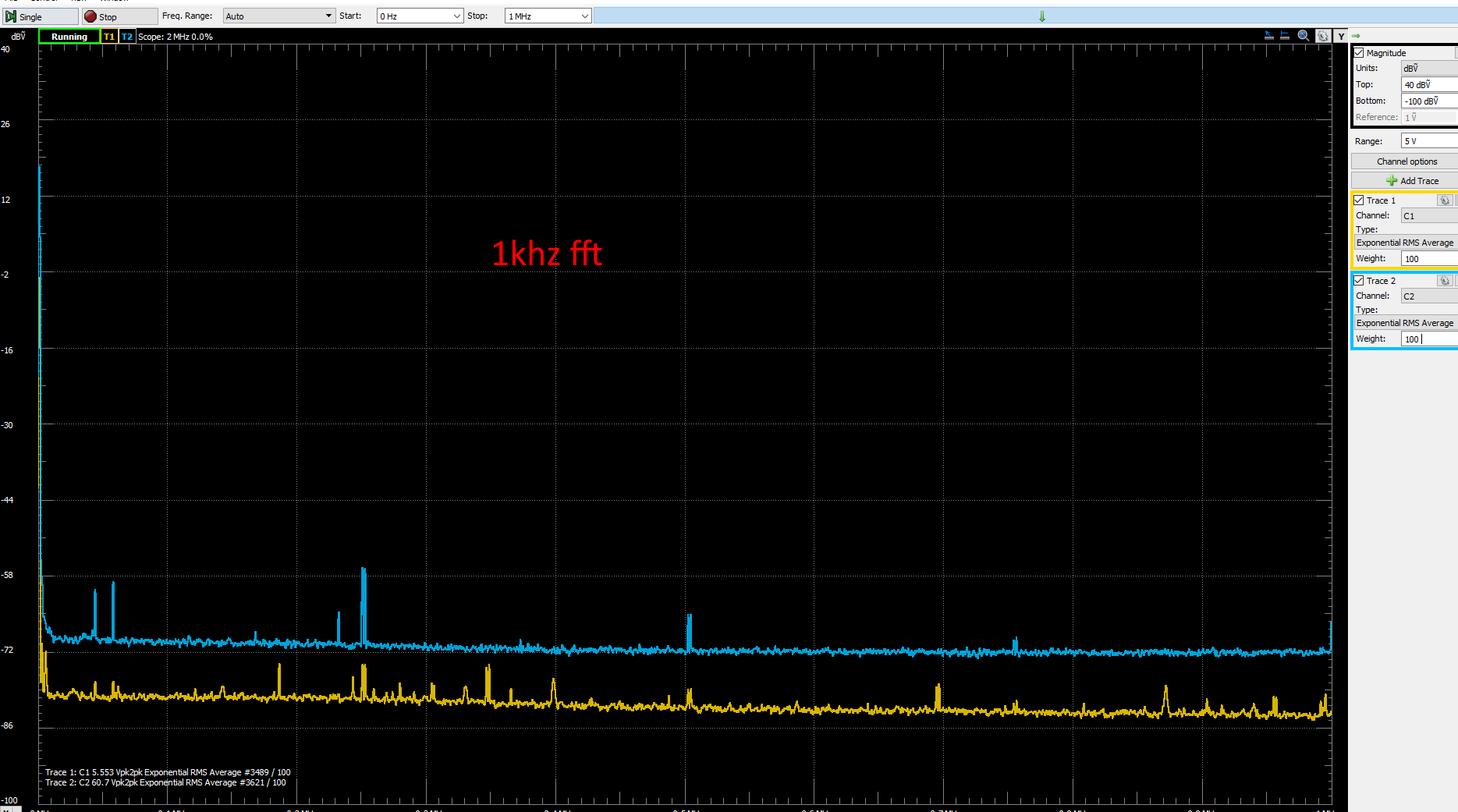Edit the Bottom field showing -100 dBV

(1429, 101)
